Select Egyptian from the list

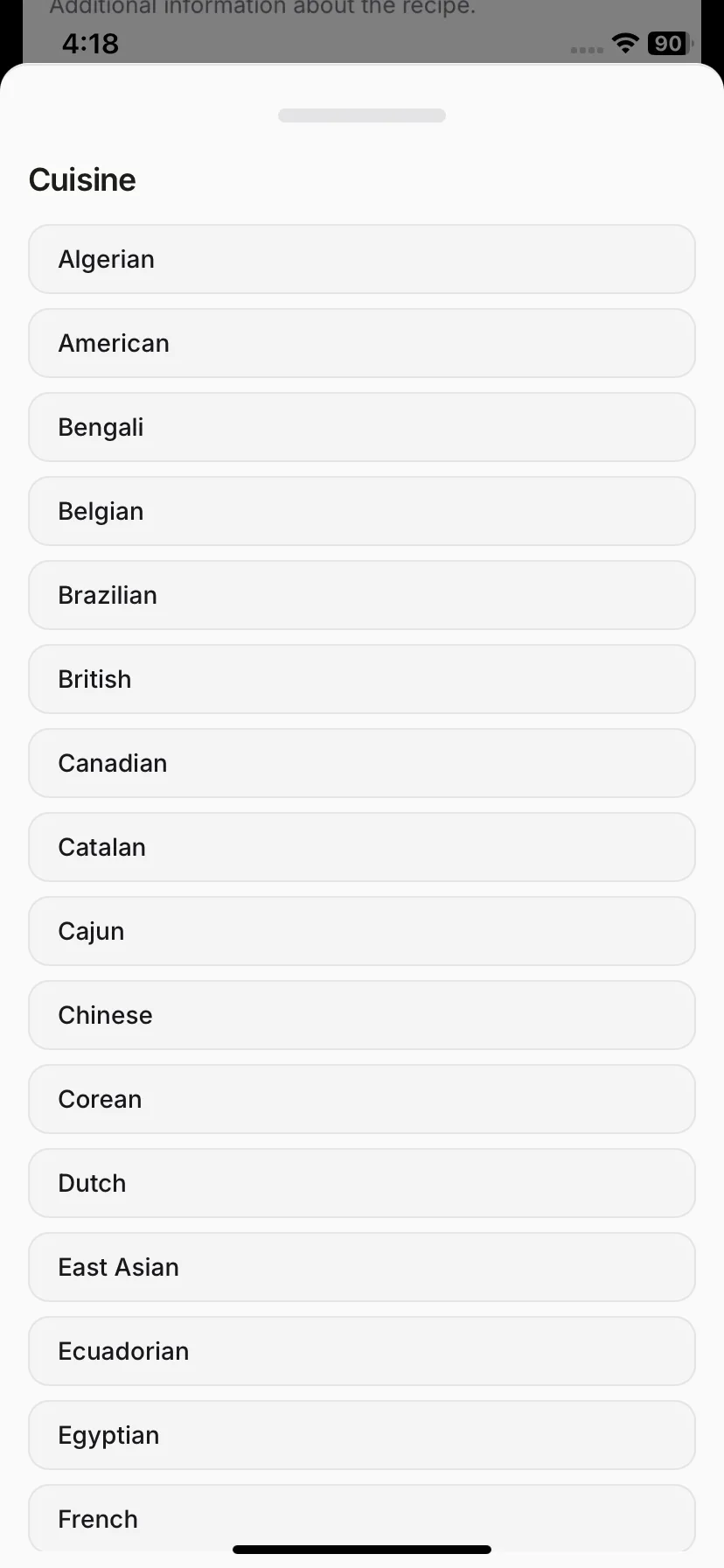pyautogui.click(x=362, y=1435)
